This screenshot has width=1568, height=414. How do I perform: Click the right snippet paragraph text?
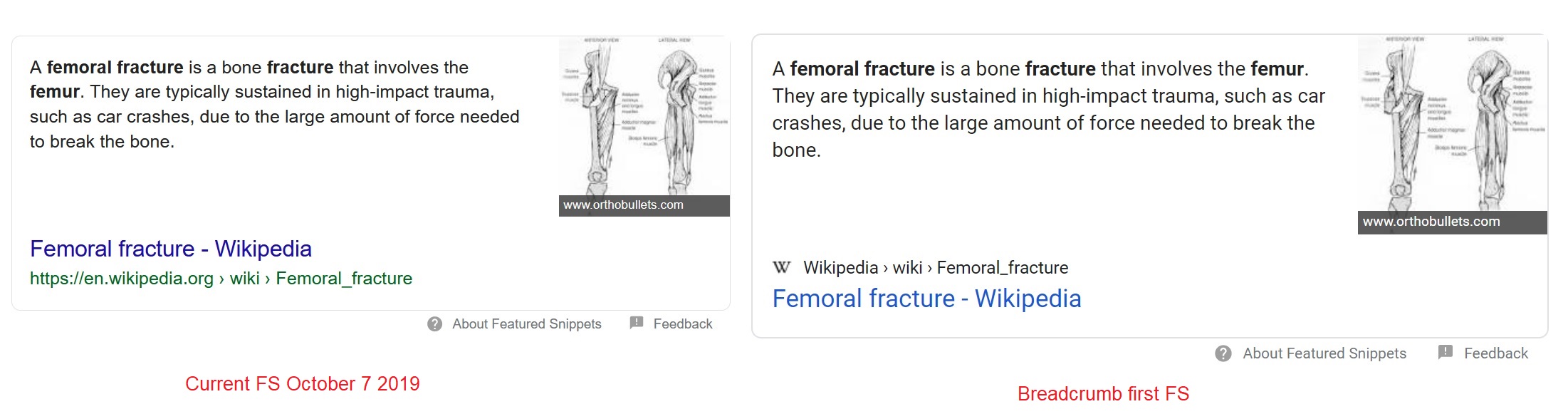[1049, 110]
